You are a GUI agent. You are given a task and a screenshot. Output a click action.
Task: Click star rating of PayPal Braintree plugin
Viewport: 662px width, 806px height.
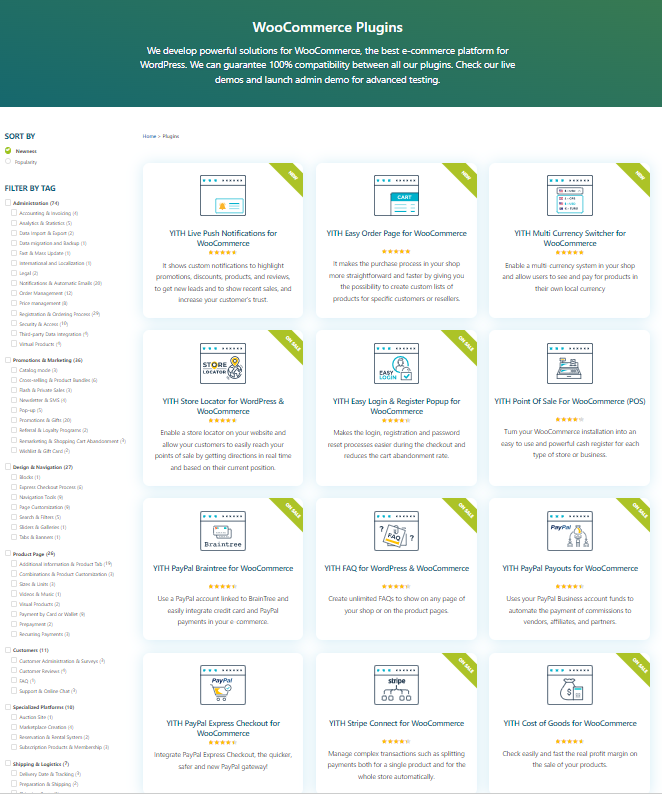click(223, 587)
